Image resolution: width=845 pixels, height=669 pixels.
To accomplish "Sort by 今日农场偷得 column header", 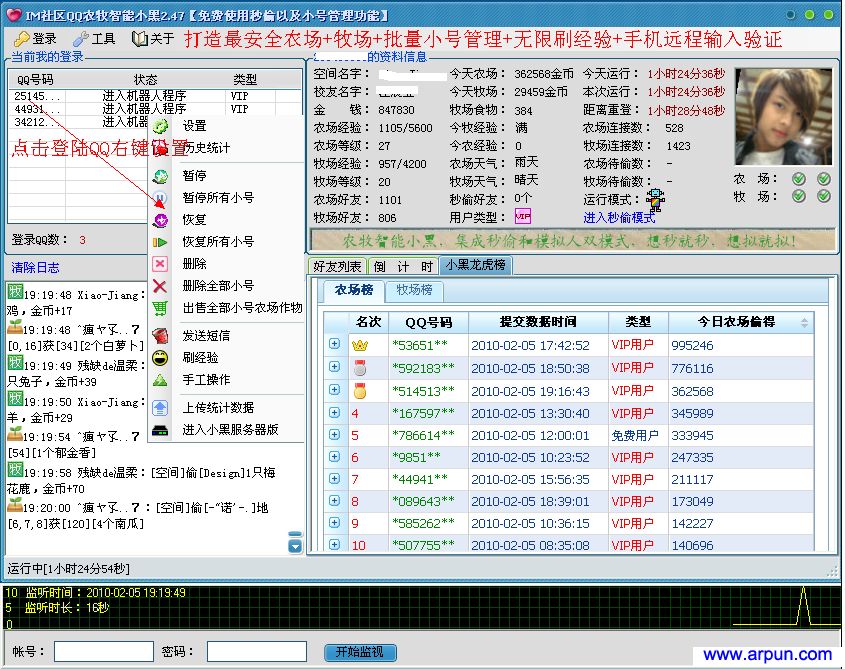I will [742, 322].
